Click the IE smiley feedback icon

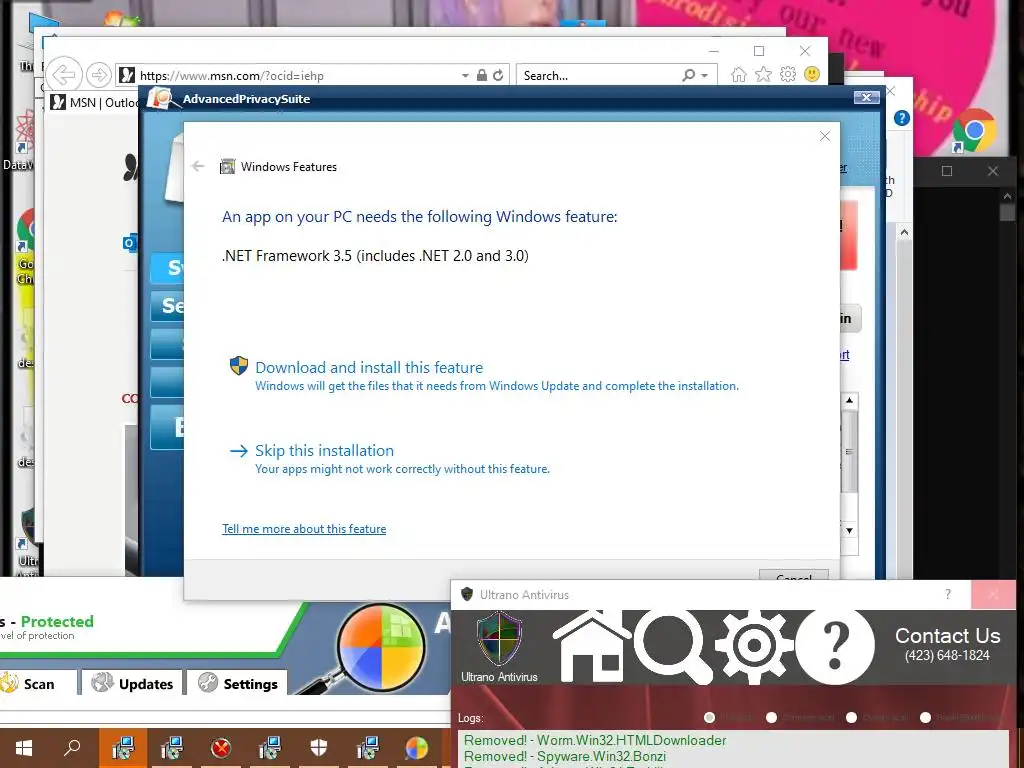(x=812, y=74)
